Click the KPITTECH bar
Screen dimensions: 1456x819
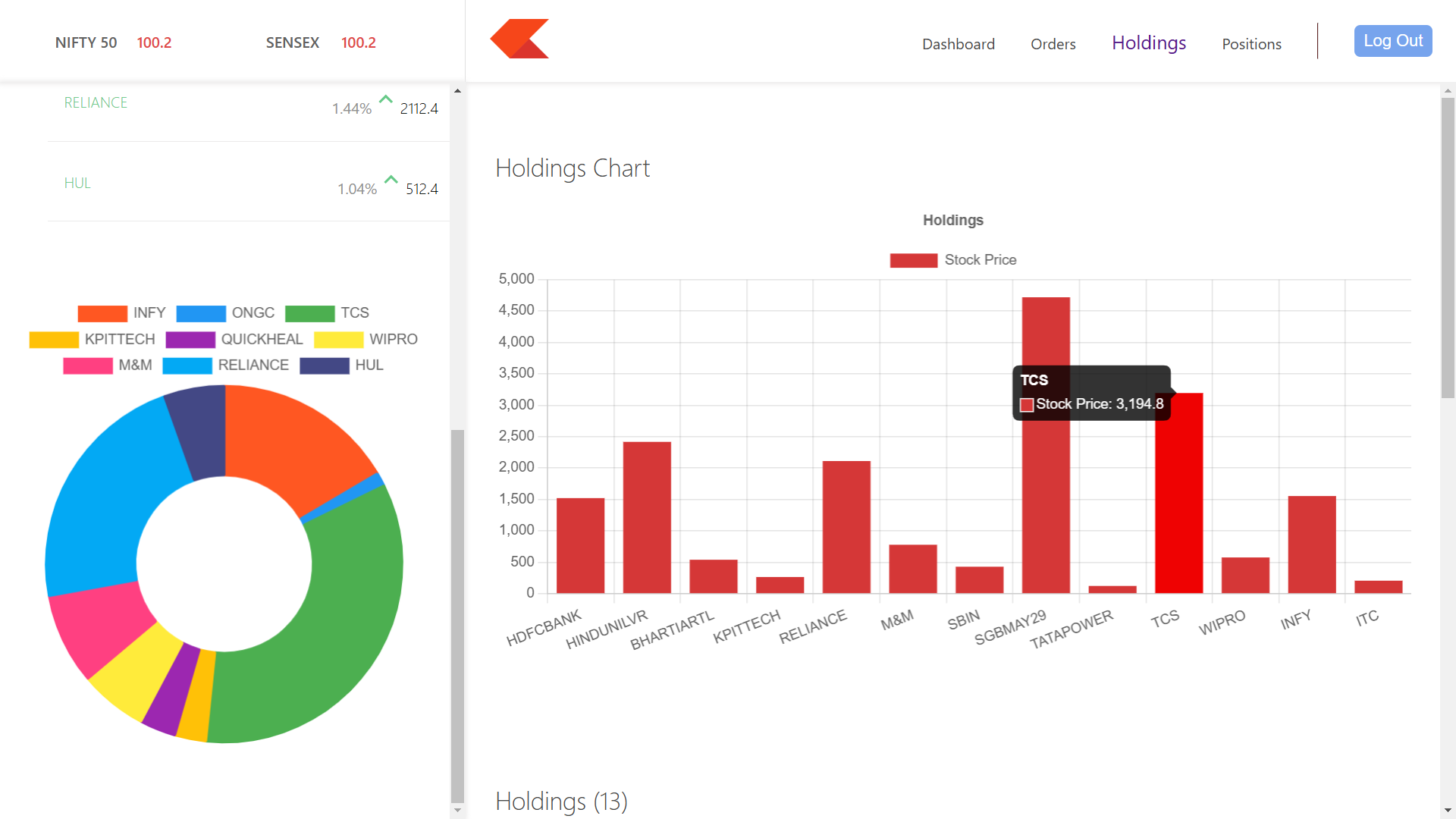(x=780, y=585)
